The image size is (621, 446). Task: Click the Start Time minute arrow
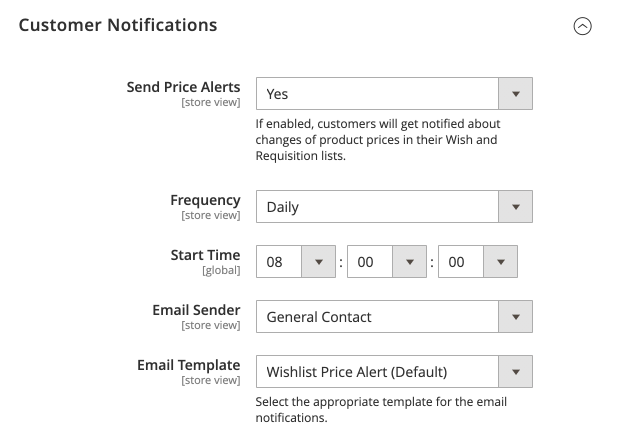click(x=409, y=262)
